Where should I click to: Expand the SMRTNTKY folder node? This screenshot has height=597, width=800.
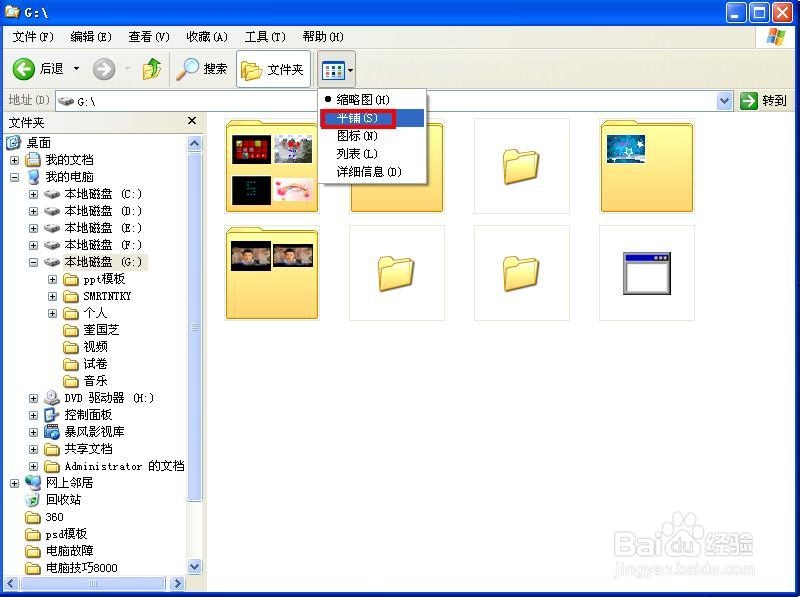point(52,296)
